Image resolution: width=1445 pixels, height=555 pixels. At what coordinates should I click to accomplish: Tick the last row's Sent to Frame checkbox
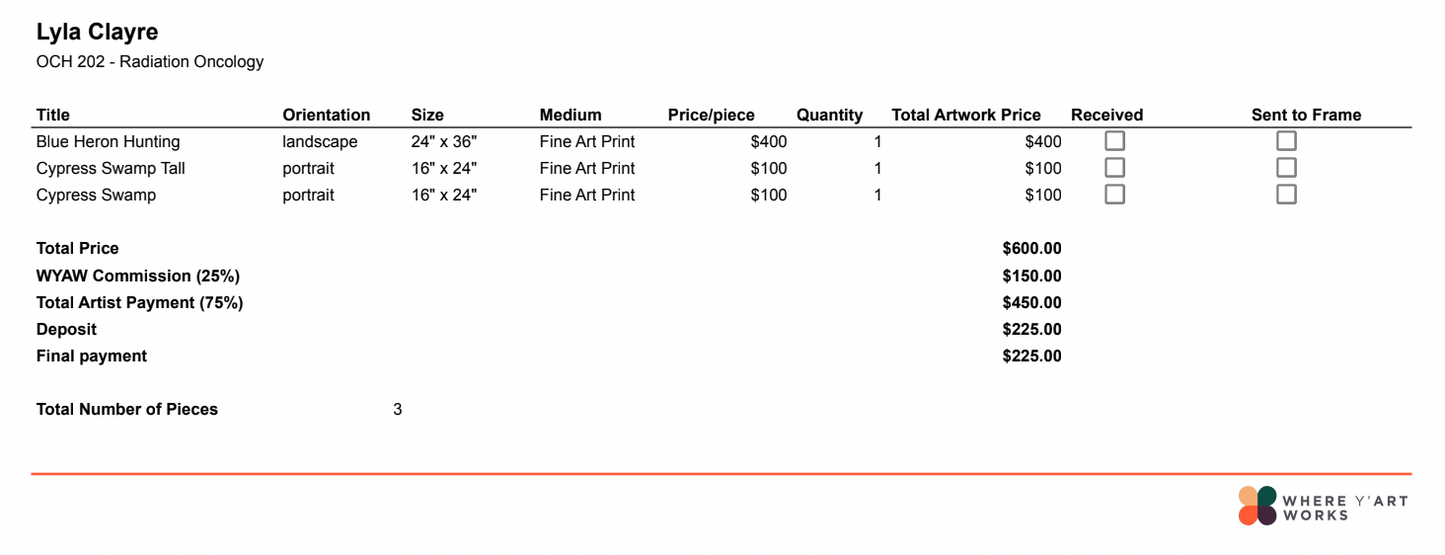1286,194
